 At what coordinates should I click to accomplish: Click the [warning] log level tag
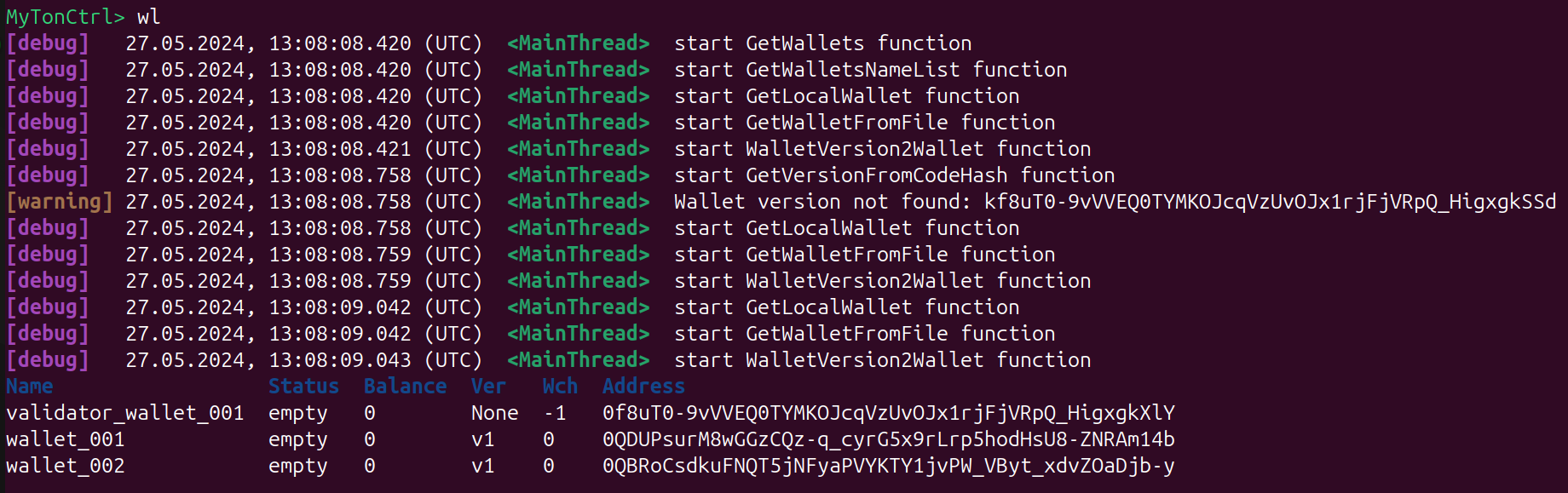[x=59, y=202]
